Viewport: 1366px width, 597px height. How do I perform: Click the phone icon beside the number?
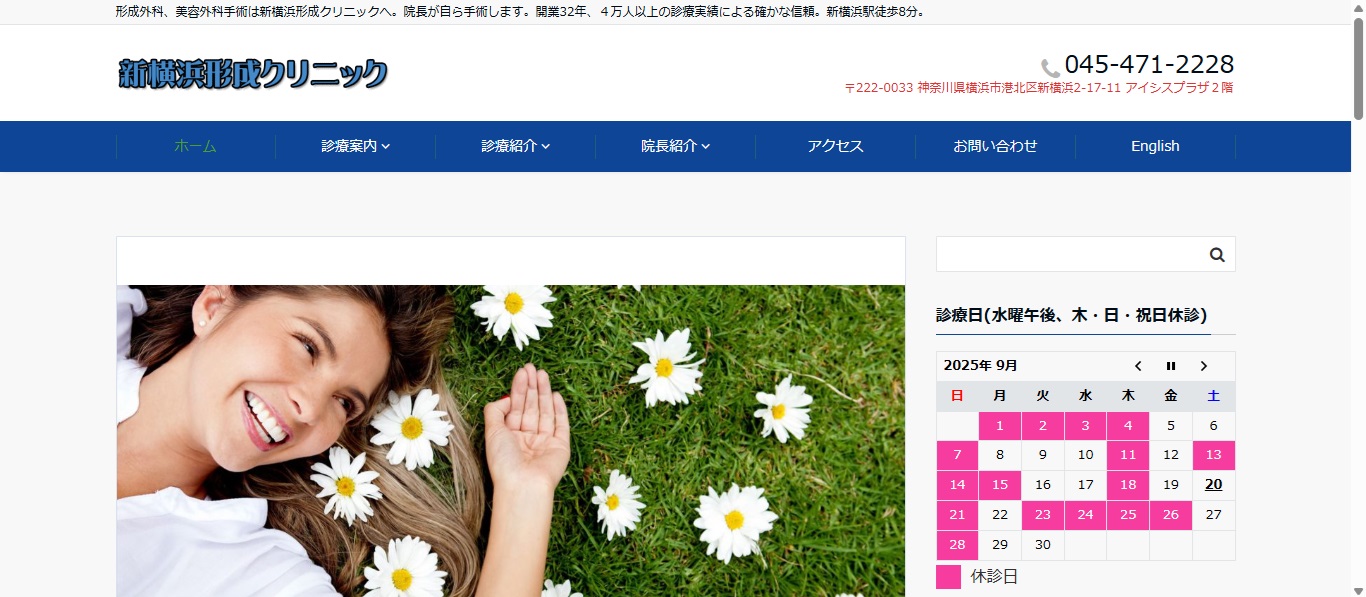click(1050, 68)
